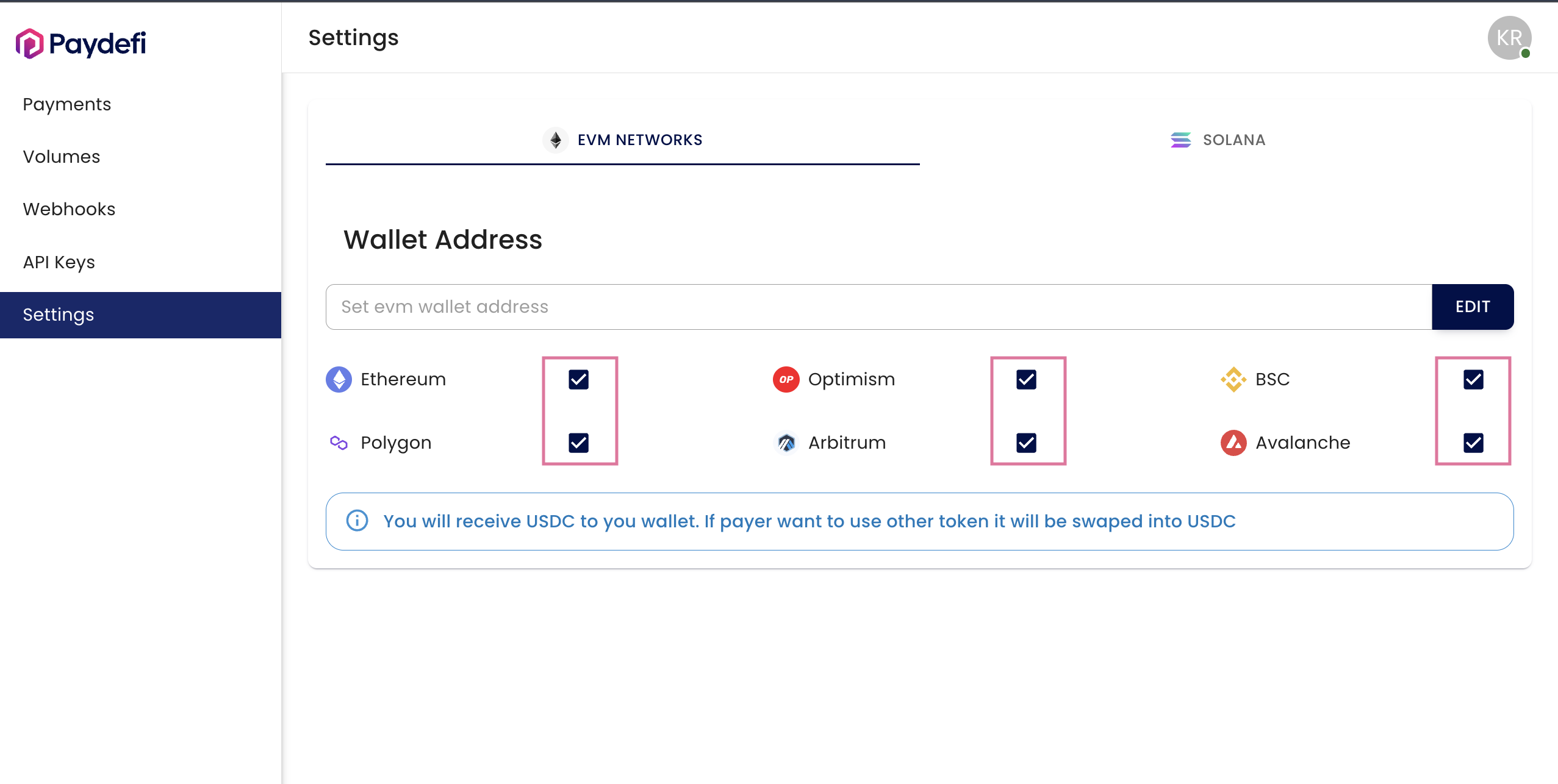This screenshot has height=784, width=1558.
Task: Click the Optimism OP icon
Action: [786, 379]
